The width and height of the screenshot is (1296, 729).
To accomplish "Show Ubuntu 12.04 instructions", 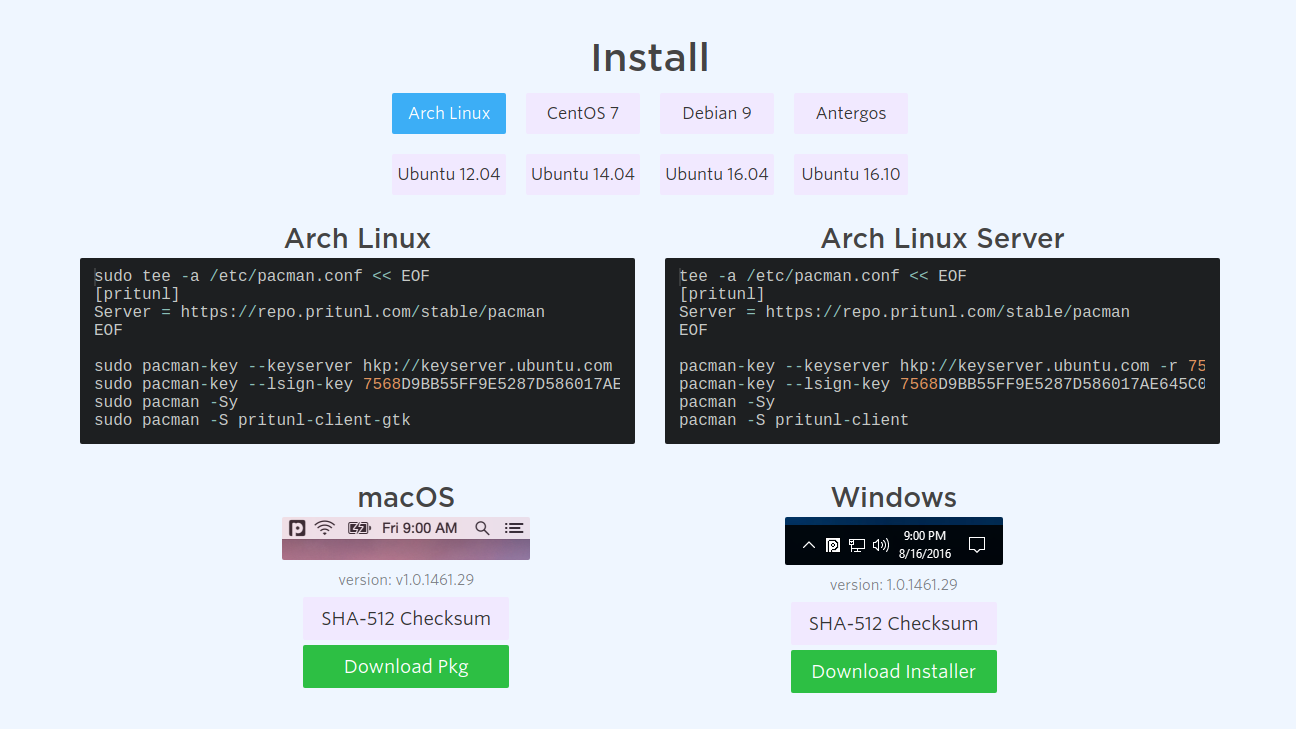I will 449,174.
